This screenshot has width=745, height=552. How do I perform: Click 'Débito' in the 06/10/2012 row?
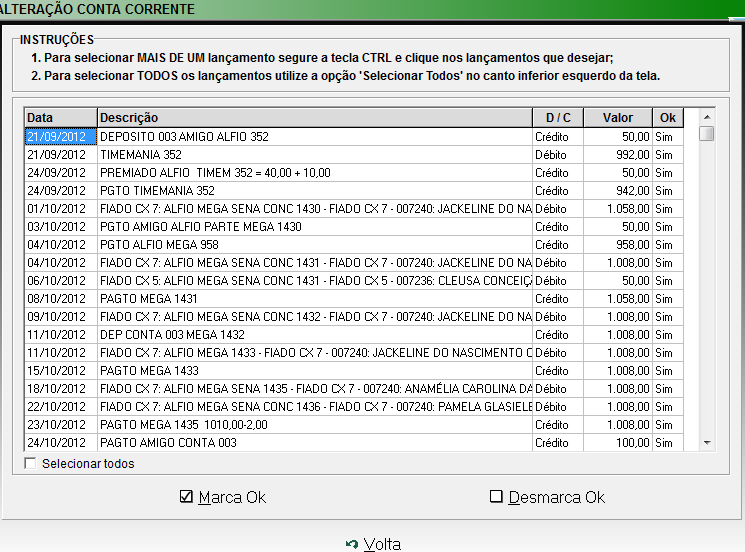coord(551,281)
